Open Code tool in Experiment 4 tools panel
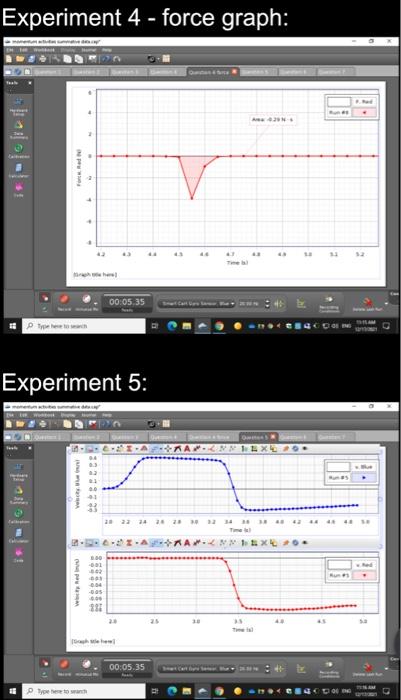The width and height of the screenshot is (401, 700). click(18, 189)
